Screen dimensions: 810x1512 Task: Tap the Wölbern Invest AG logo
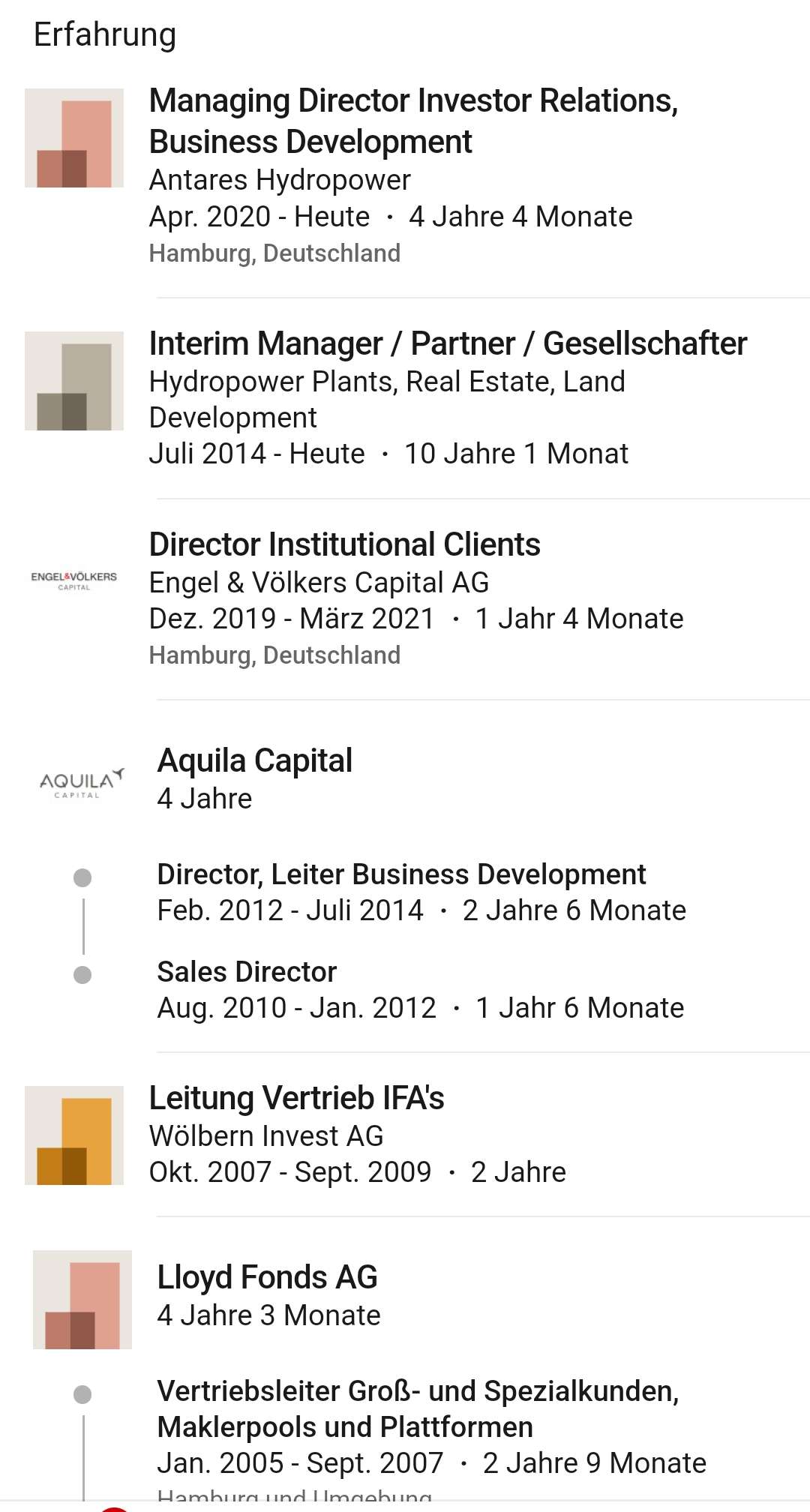click(x=74, y=1135)
